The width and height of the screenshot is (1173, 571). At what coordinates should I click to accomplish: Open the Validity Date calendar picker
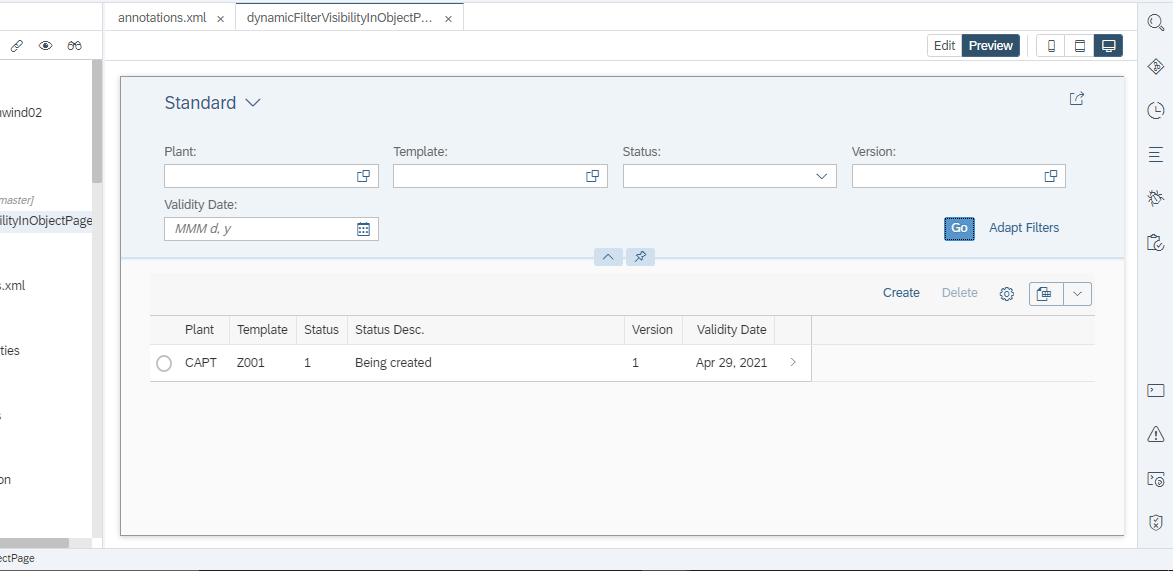tap(363, 229)
